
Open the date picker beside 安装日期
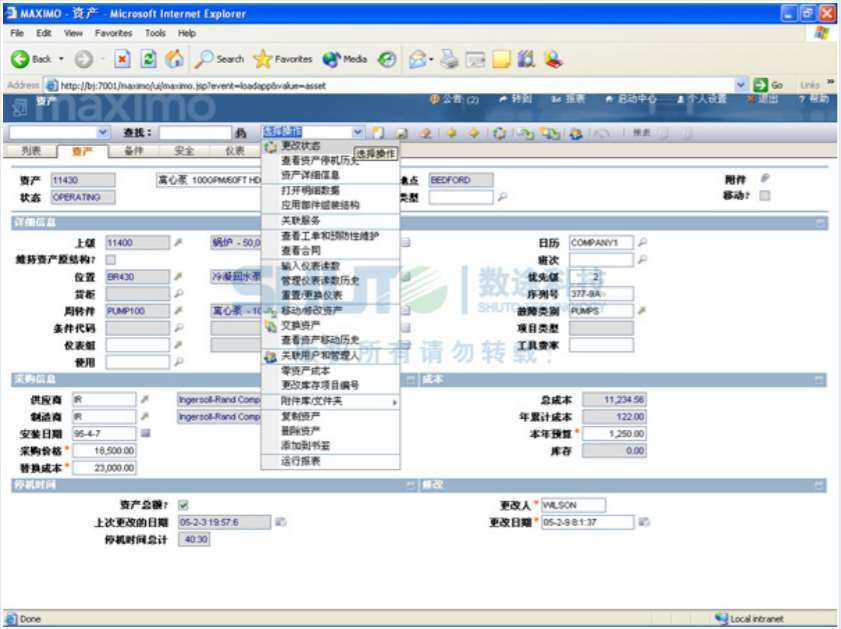145,433
